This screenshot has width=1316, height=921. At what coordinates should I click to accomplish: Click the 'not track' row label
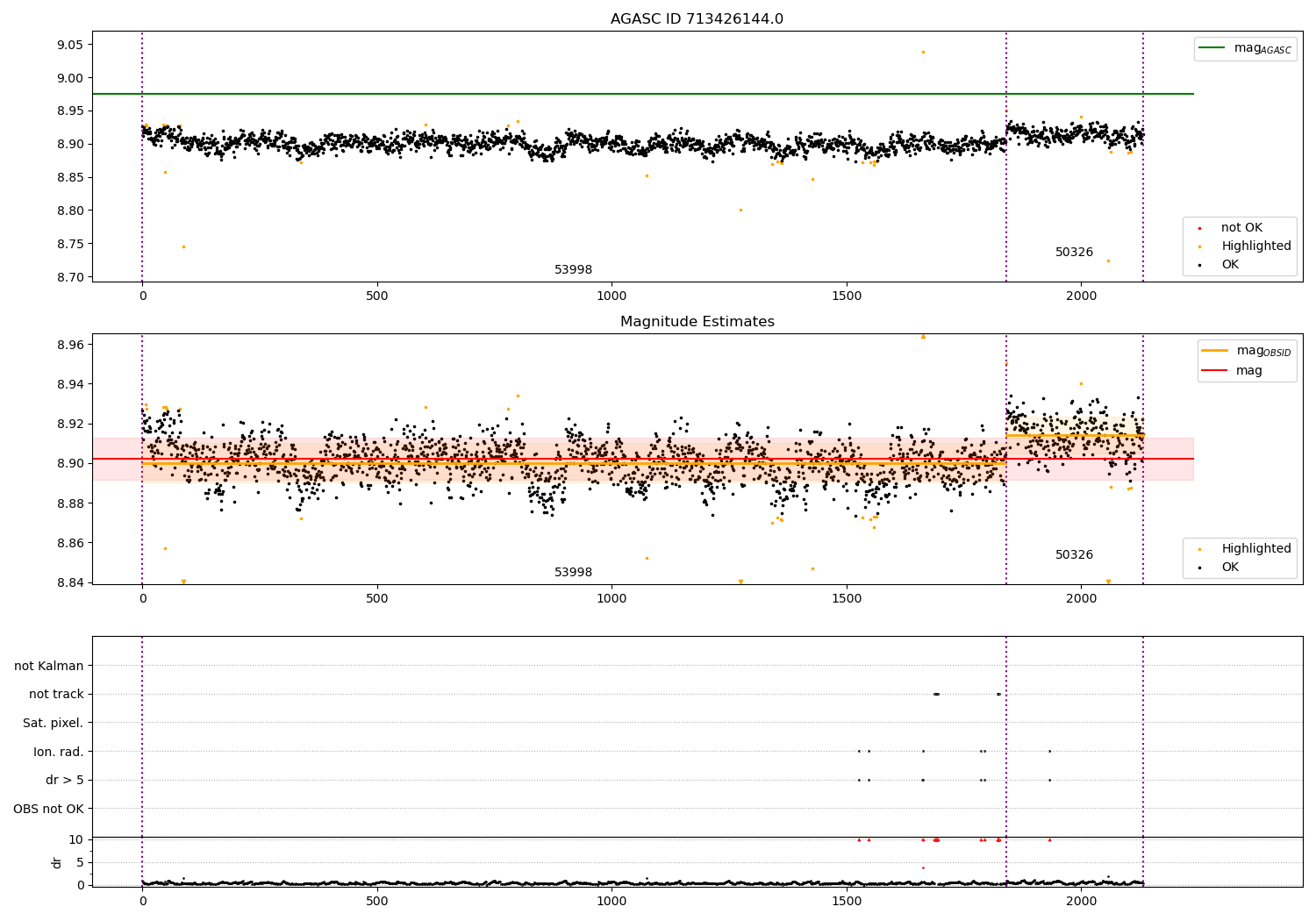[56, 695]
